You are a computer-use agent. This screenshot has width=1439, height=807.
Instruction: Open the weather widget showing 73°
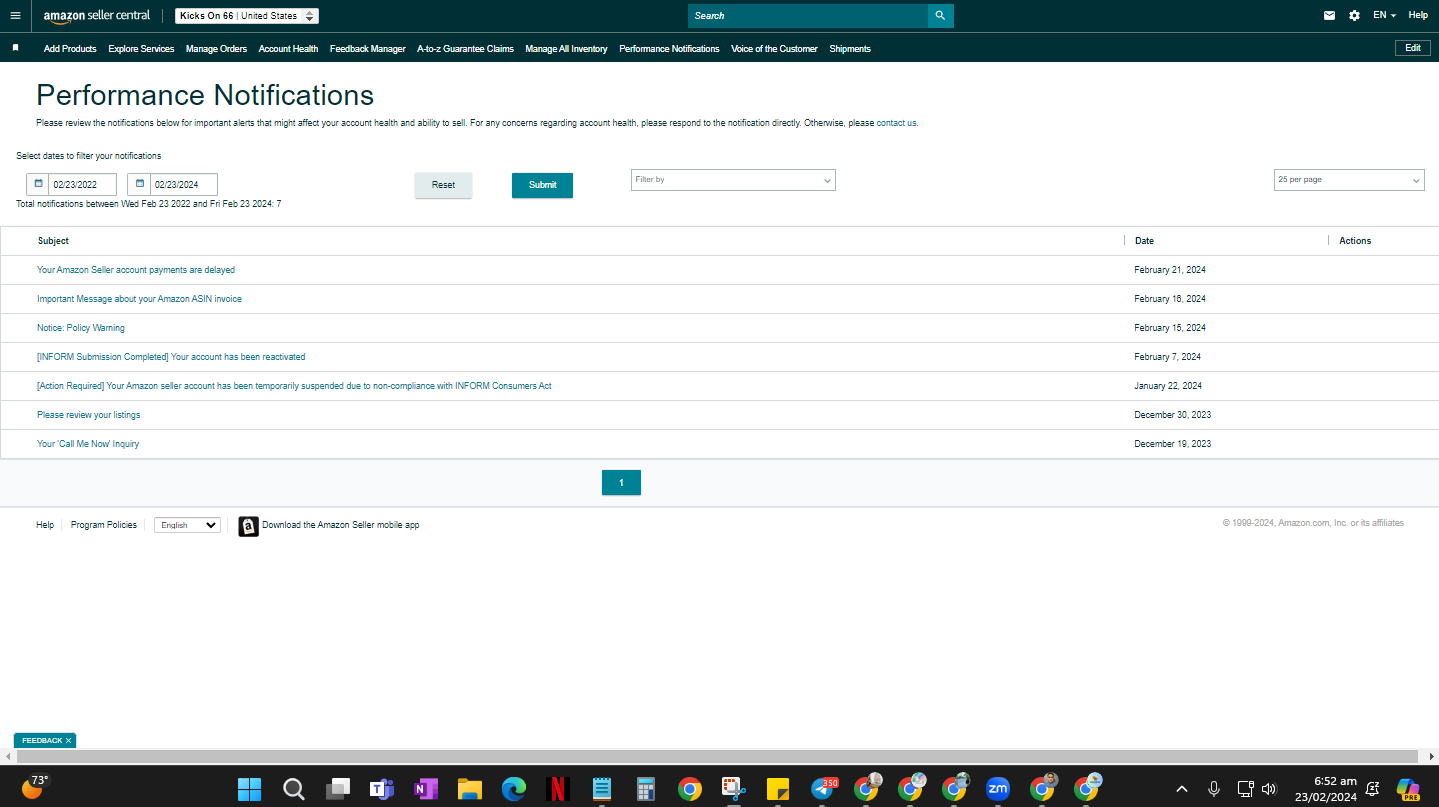34,787
